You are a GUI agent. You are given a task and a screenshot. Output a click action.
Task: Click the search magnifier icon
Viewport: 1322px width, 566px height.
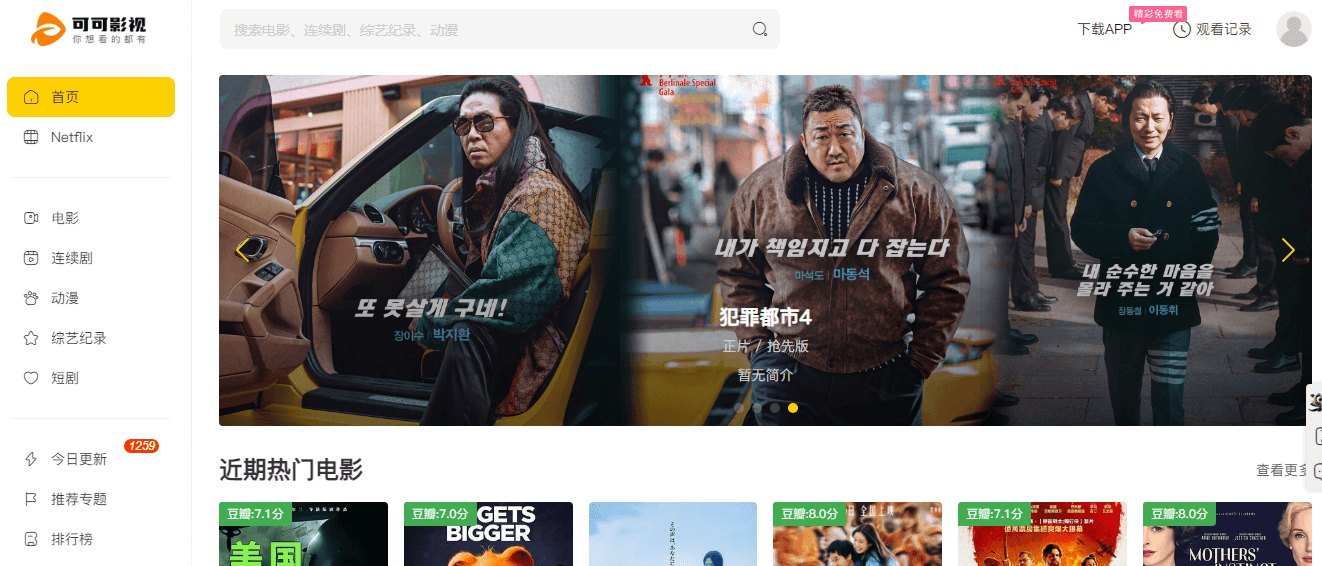point(760,30)
